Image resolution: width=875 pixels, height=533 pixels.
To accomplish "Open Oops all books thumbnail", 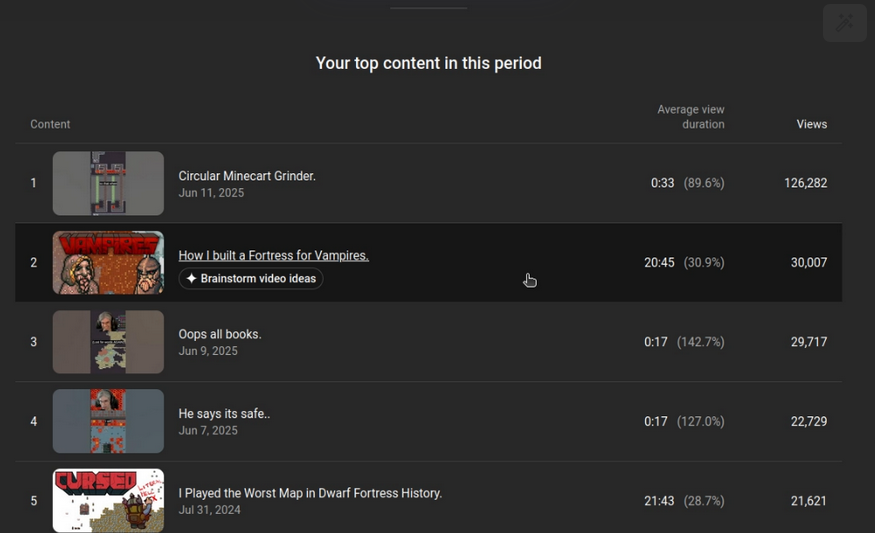I will tap(108, 342).
